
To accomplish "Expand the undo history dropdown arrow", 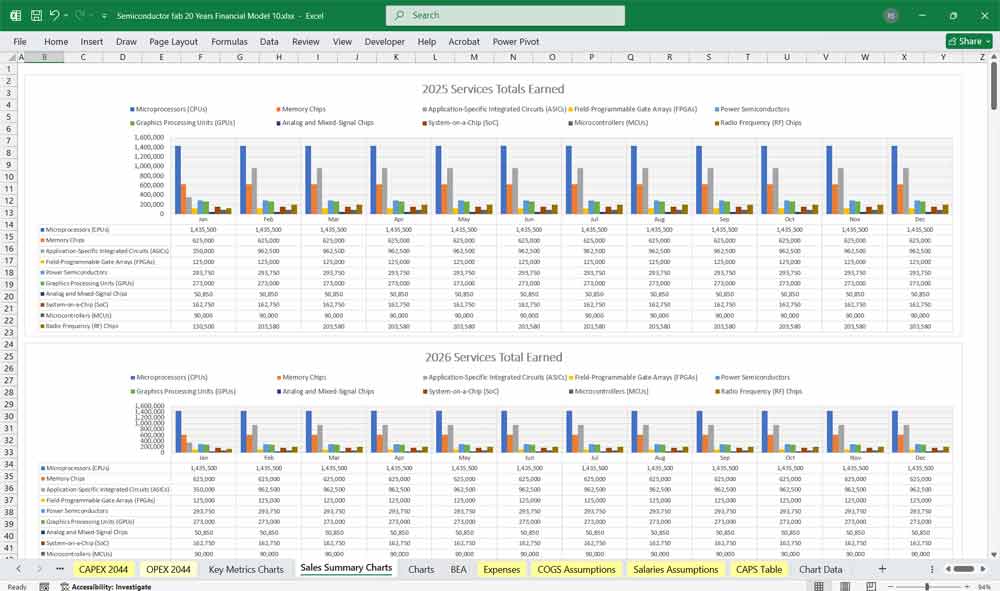I will [x=66, y=16].
